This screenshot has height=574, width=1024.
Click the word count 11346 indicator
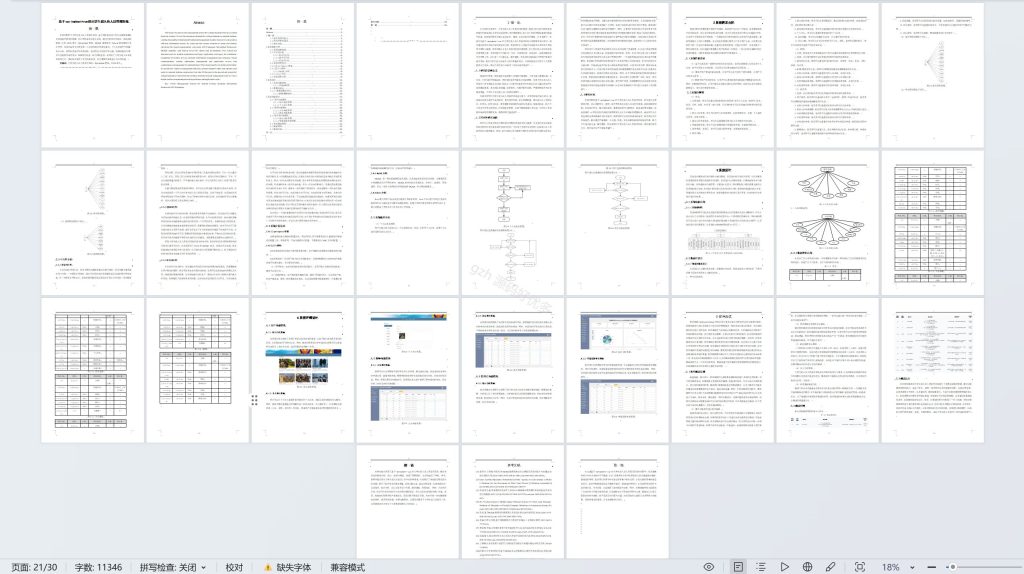(98, 567)
